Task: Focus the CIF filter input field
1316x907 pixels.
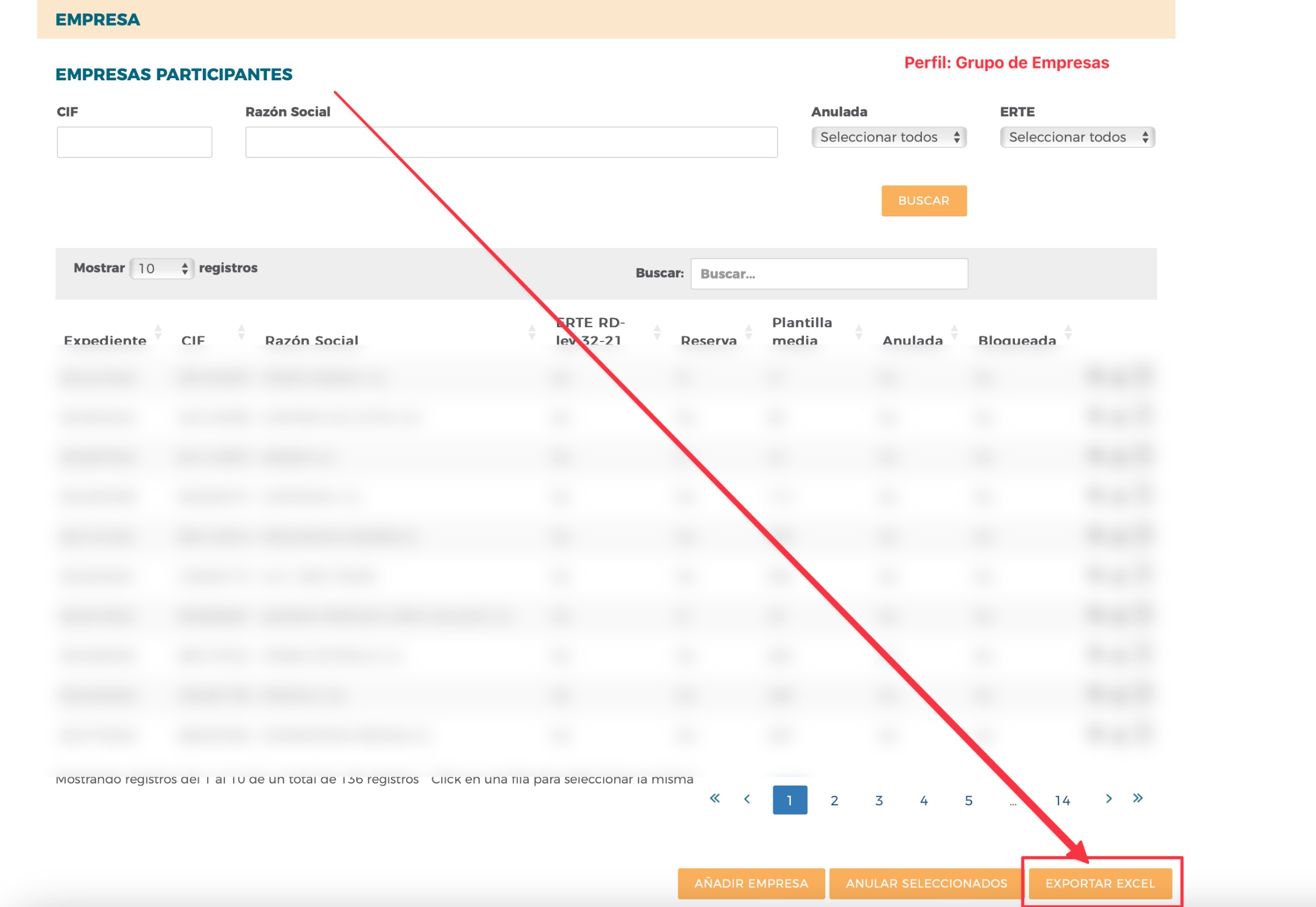Action: [134, 142]
